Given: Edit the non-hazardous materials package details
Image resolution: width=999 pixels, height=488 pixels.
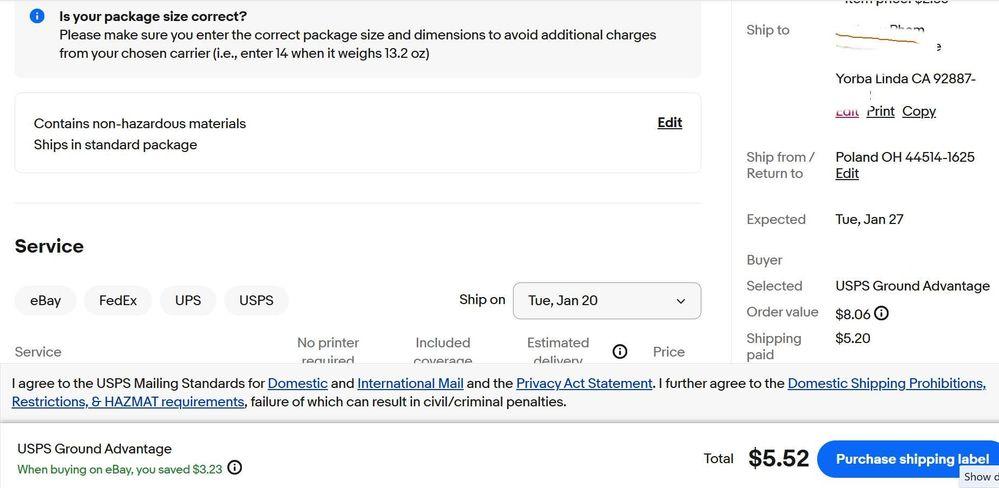Looking at the screenshot, I should pos(670,122).
